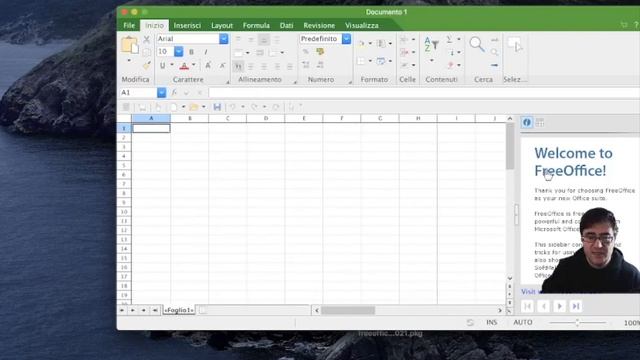This screenshot has width=640, height=360.
Task: Click the INS indicator in status bar
Action: point(491,322)
